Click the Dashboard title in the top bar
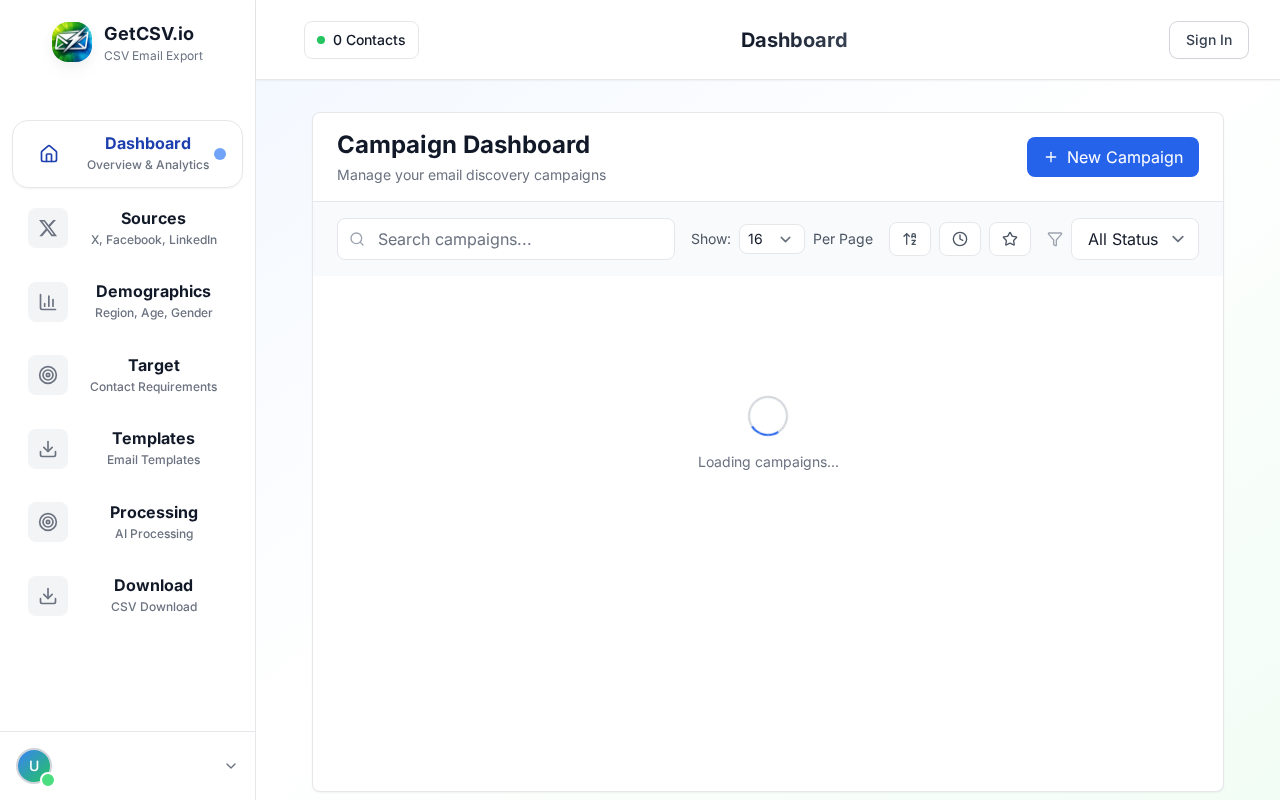The width and height of the screenshot is (1280, 800). coord(794,40)
